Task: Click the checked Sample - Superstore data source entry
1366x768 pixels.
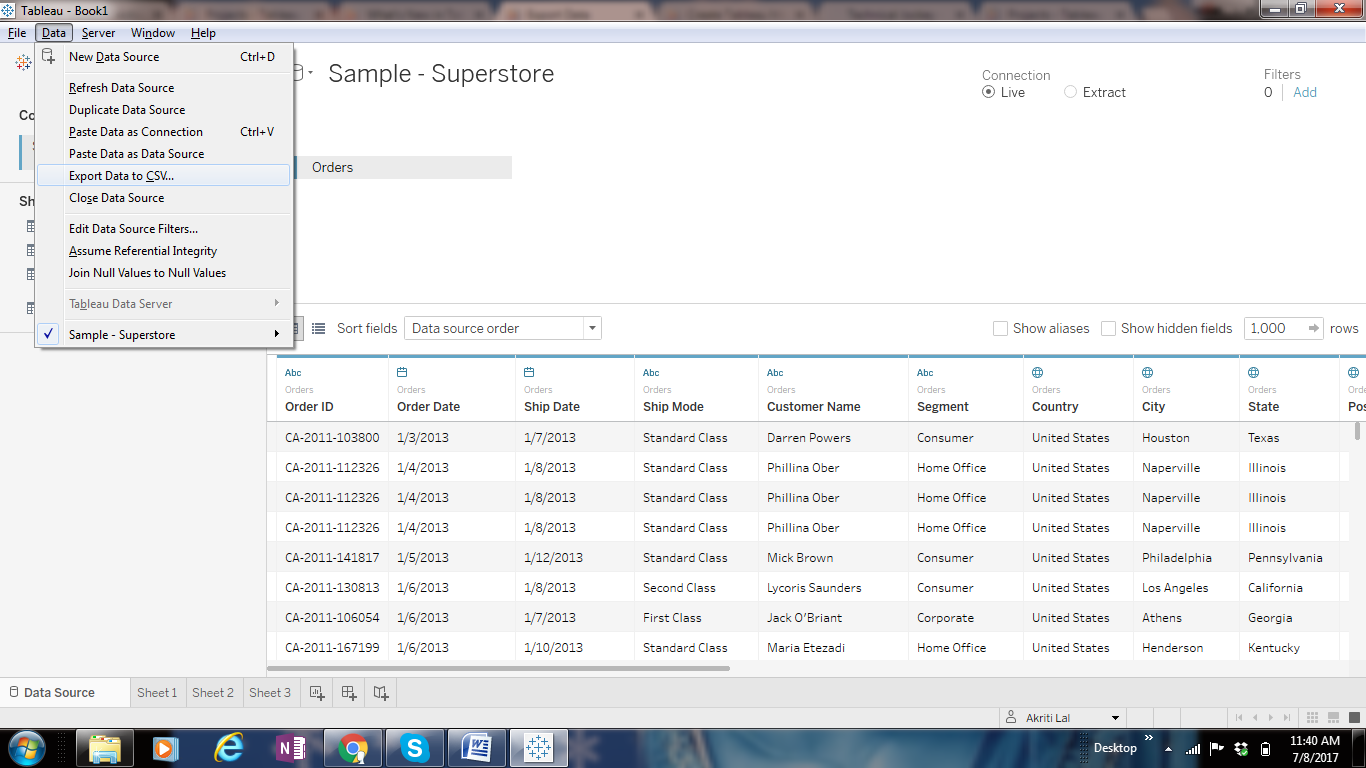Action: [163, 335]
